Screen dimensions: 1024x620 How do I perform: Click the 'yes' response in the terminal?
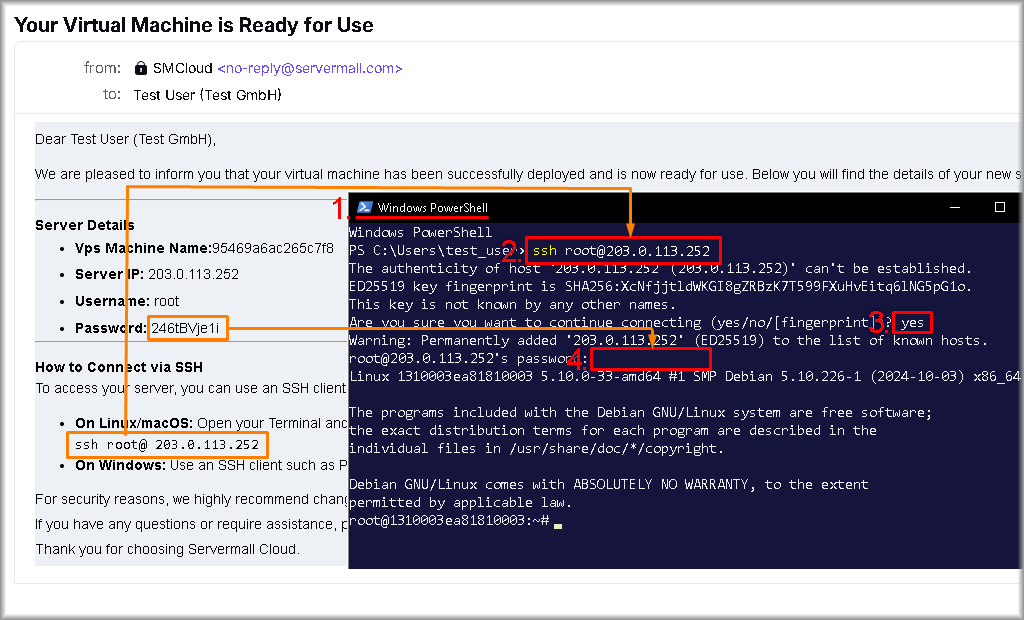pyautogui.click(x=912, y=323)
